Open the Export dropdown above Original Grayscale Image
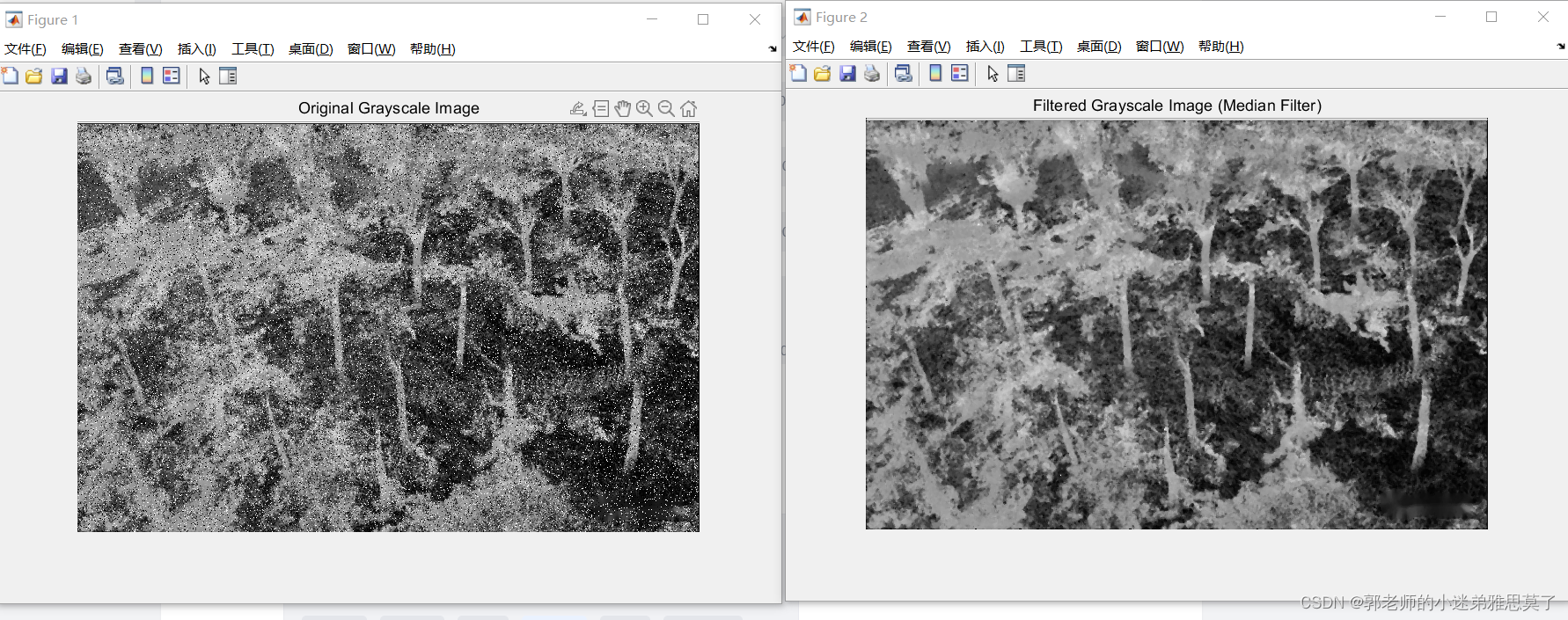This screenshot has width=1568, height=620. tap(578, 108)
